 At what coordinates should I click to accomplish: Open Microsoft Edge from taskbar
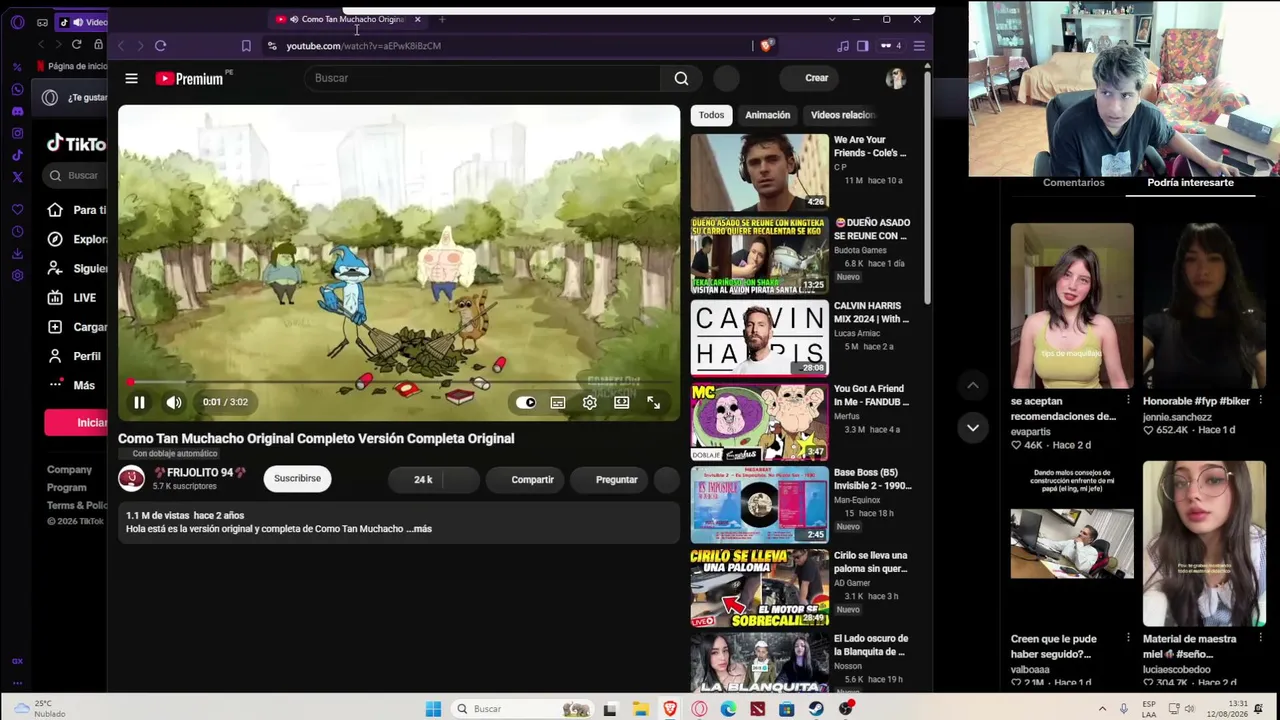pos(728,709)
